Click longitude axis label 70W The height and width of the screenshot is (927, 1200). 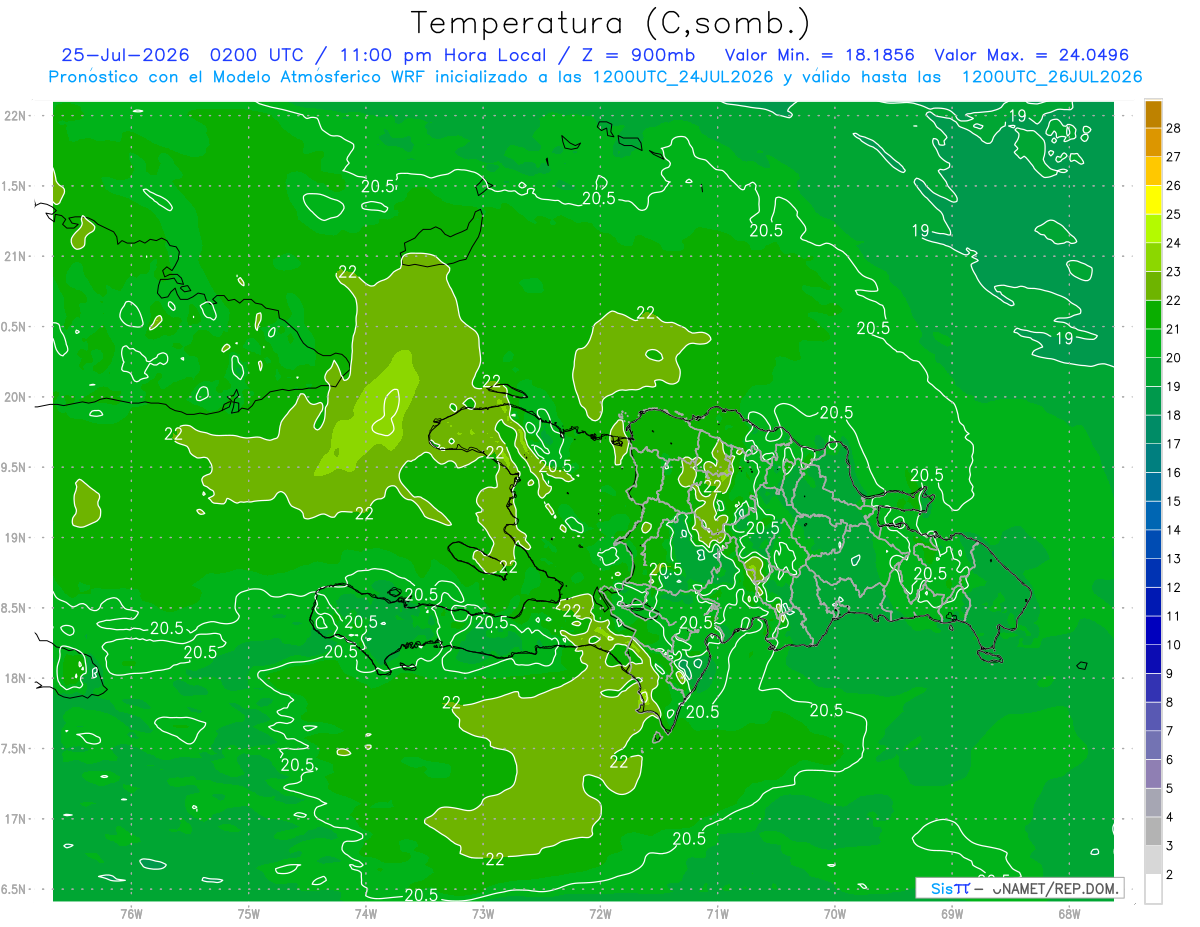(835, 913)
